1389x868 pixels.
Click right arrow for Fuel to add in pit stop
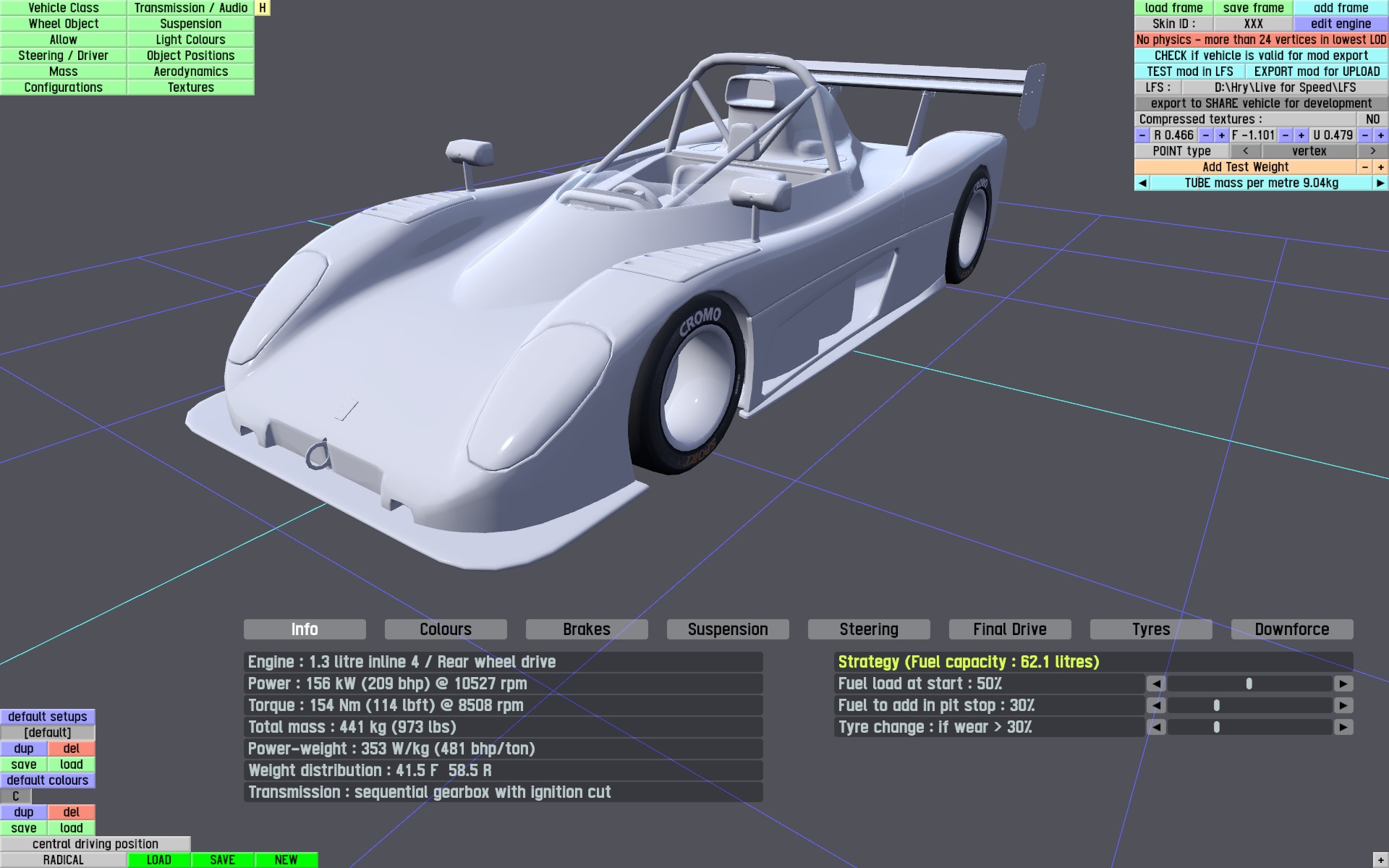(x=1343, y=705)
